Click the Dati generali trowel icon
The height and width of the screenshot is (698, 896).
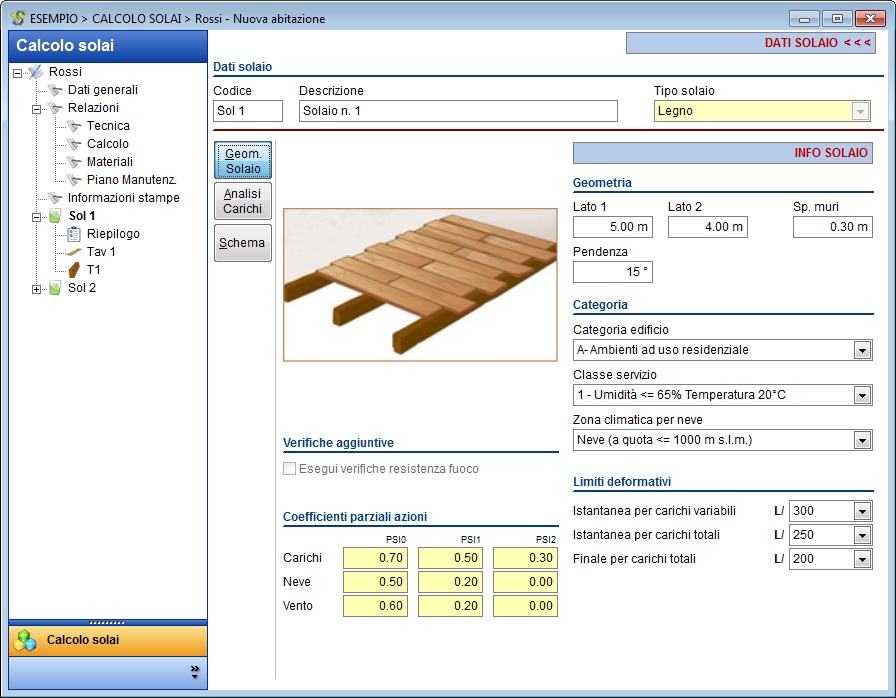pyautogui.click(x=55, y=90)
